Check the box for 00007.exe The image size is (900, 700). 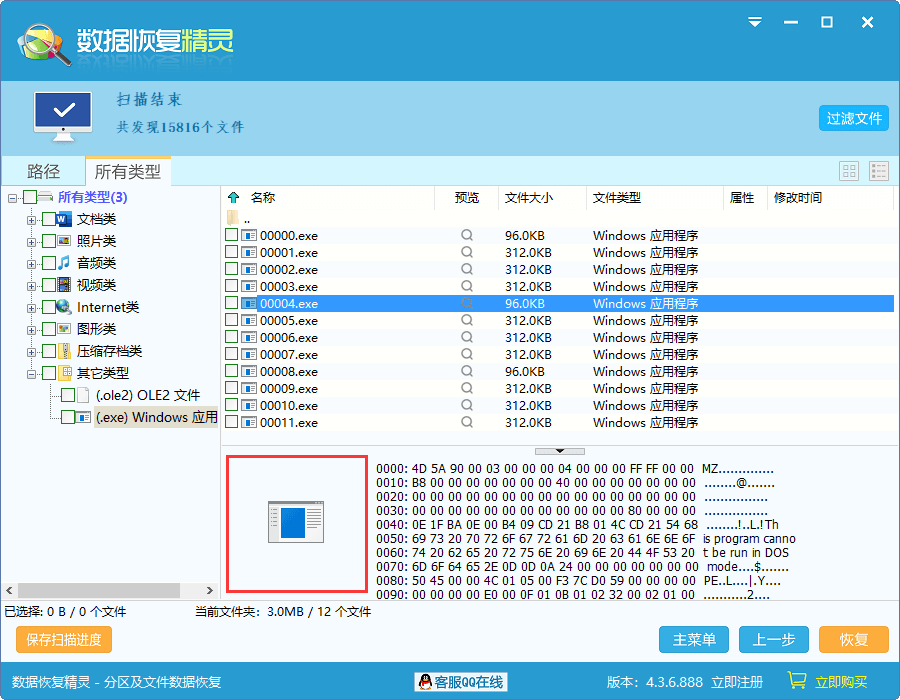coord(231,354)
